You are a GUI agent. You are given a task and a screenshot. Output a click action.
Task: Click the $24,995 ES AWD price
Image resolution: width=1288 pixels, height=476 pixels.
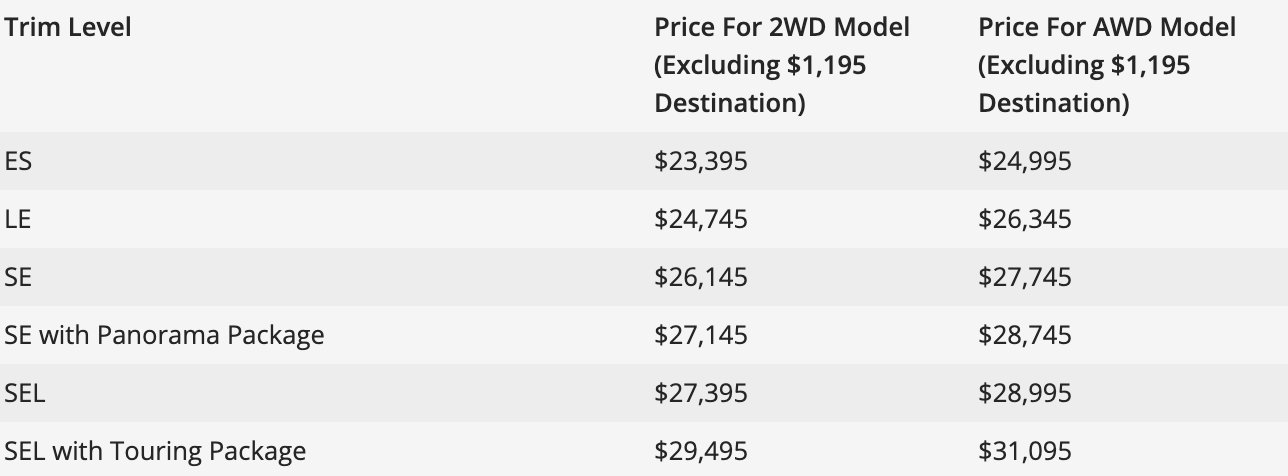pos(1024,161)
